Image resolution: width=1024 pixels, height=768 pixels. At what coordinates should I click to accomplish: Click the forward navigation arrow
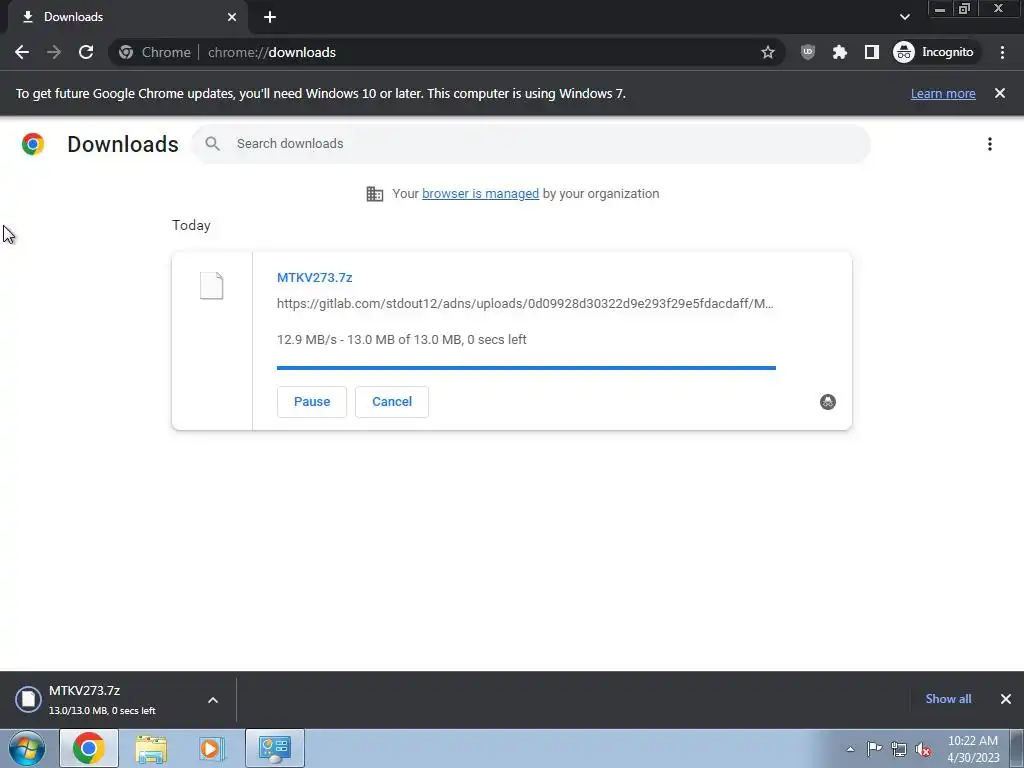(54, 52)
